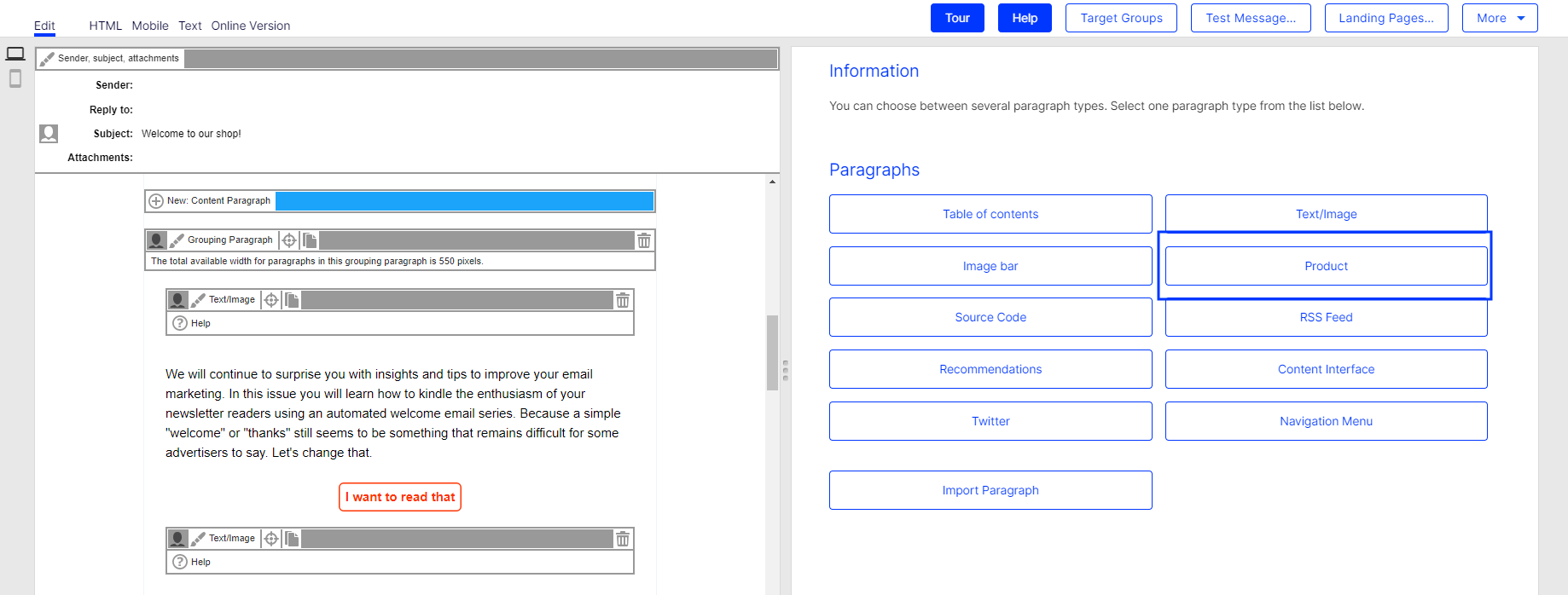
Task: Click the Import Paragraph button
Action: tap(990, 490)
